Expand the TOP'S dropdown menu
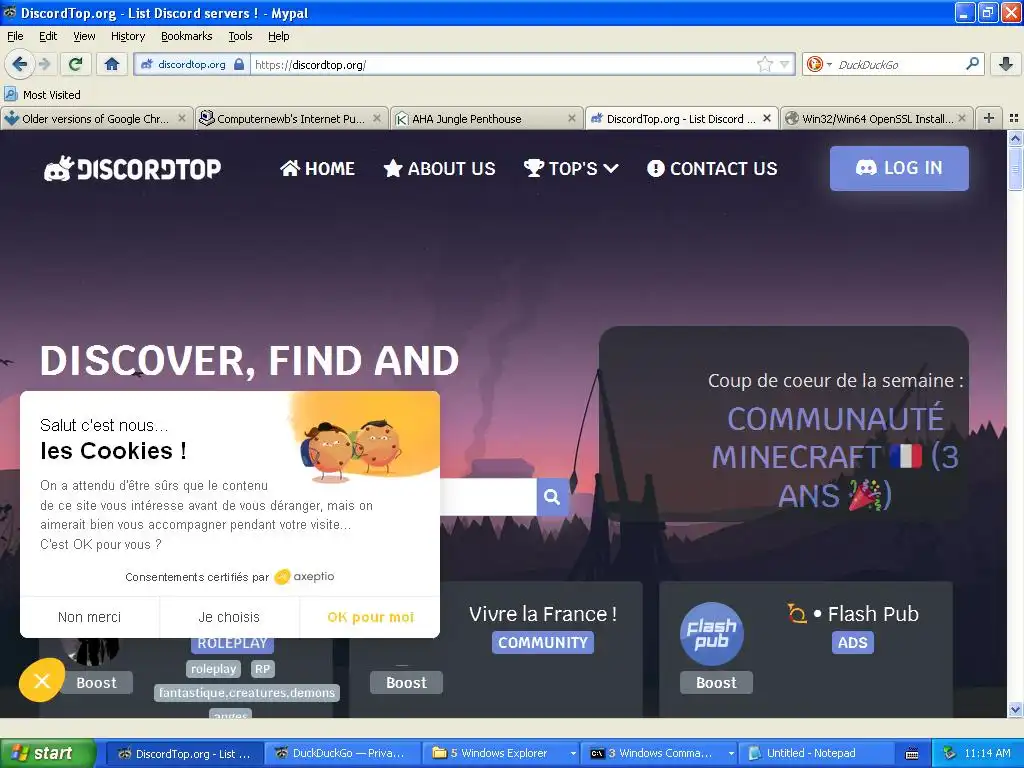 571,168
